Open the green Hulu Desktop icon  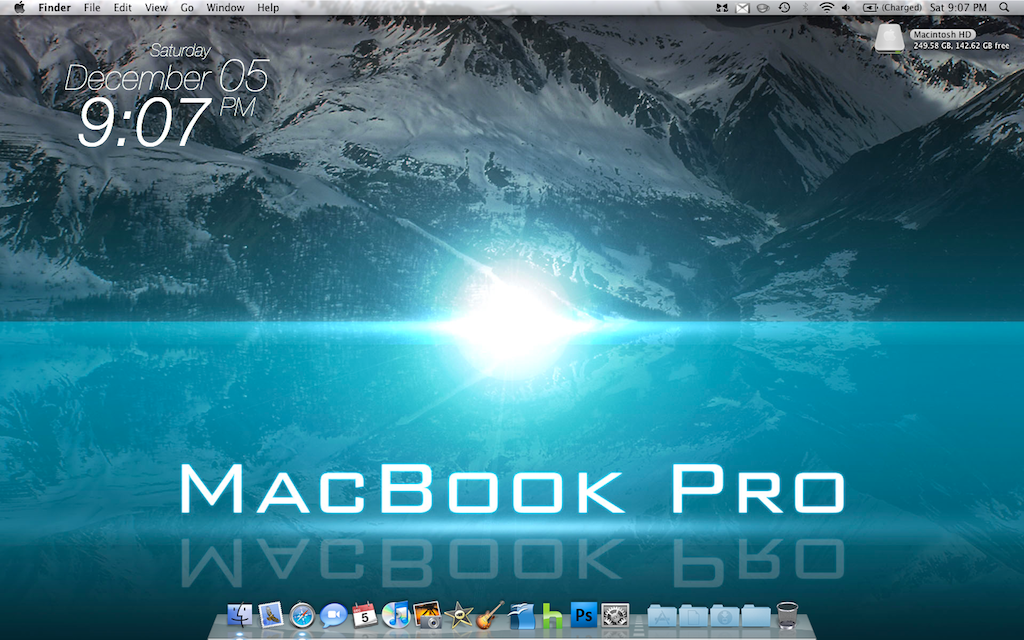(552, 616)
